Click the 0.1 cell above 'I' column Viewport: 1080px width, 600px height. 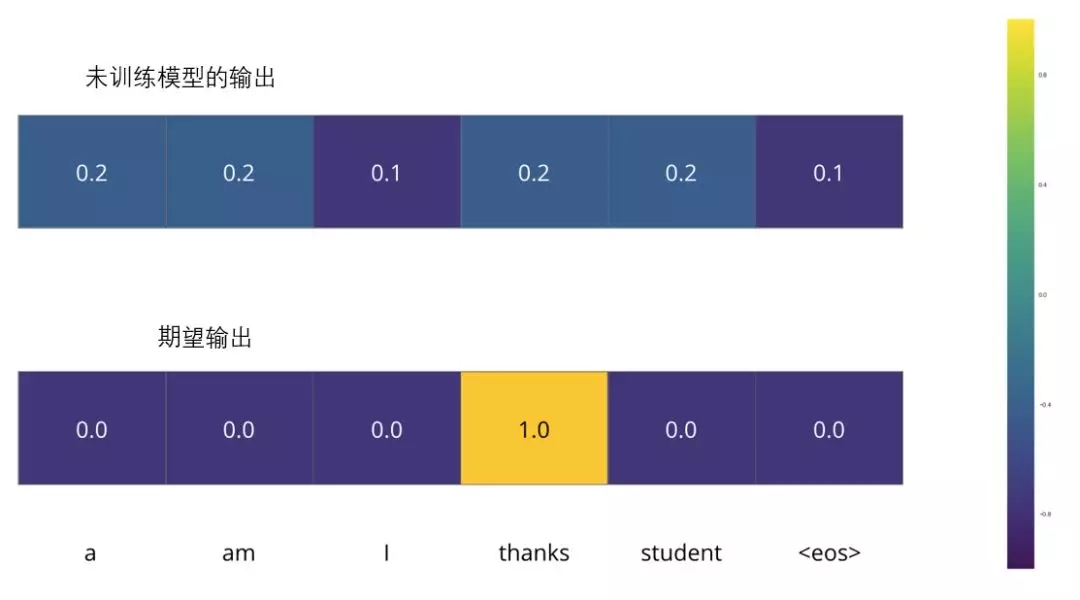[x=386, y=172]
